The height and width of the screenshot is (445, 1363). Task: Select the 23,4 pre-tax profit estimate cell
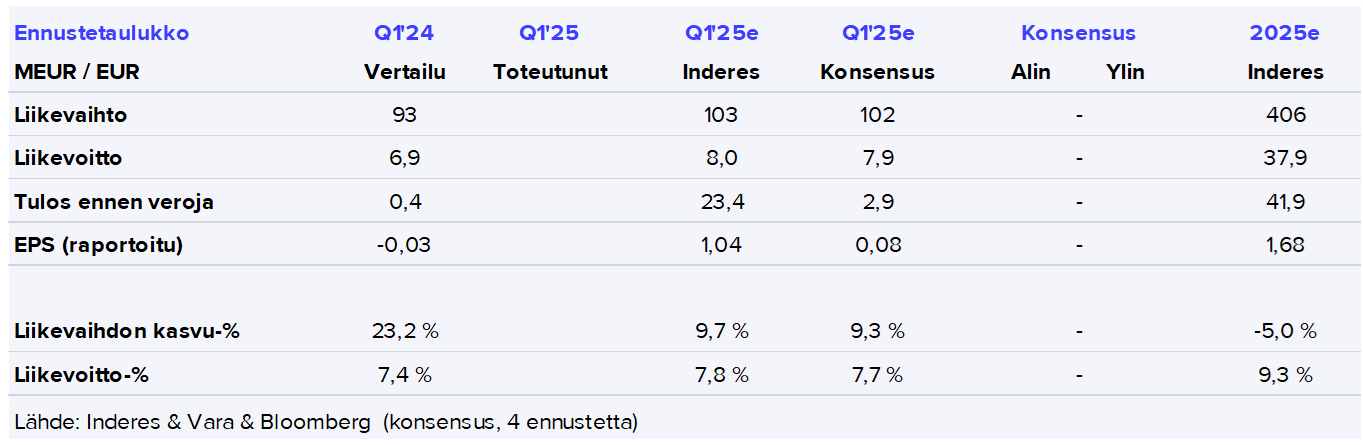pyautogui.click(x=721, y=202)
